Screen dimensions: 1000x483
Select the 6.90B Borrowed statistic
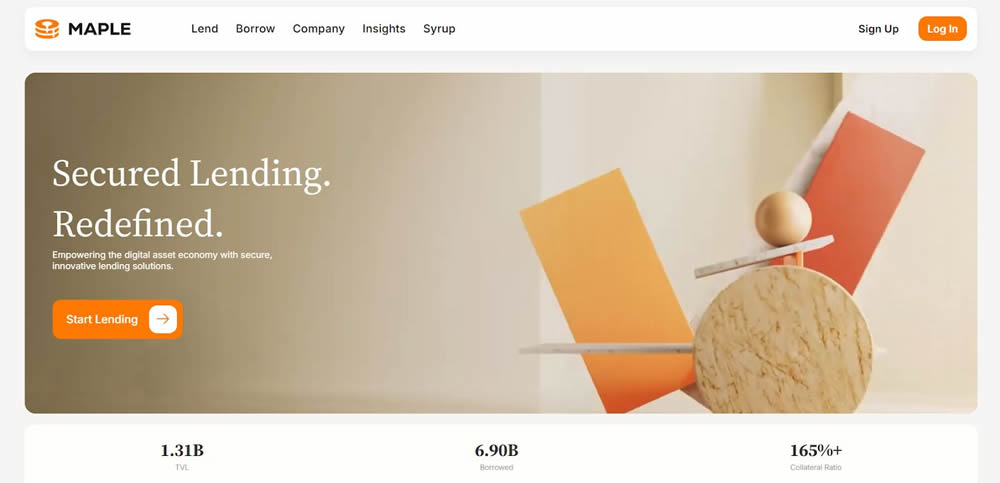pyautogui.click(x=496, y=457)
